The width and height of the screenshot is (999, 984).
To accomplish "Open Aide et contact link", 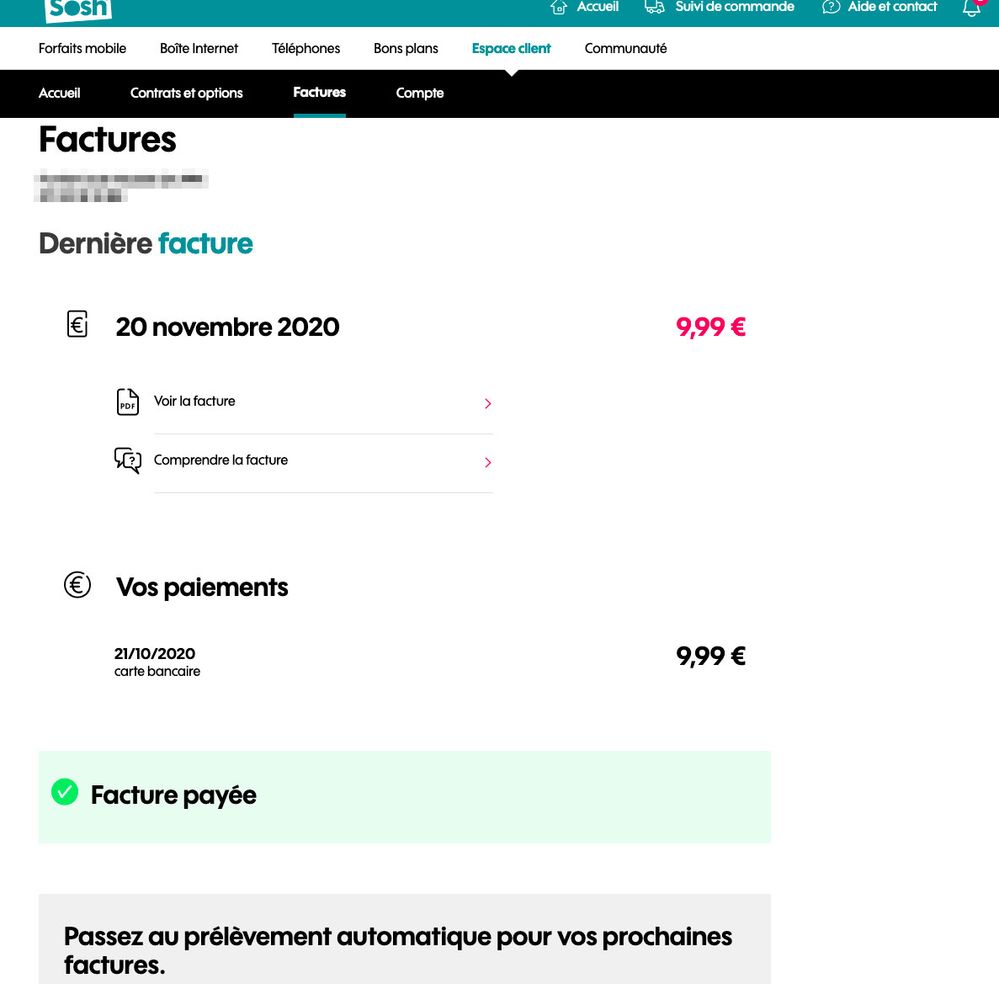I will click(x=892, y=7).
